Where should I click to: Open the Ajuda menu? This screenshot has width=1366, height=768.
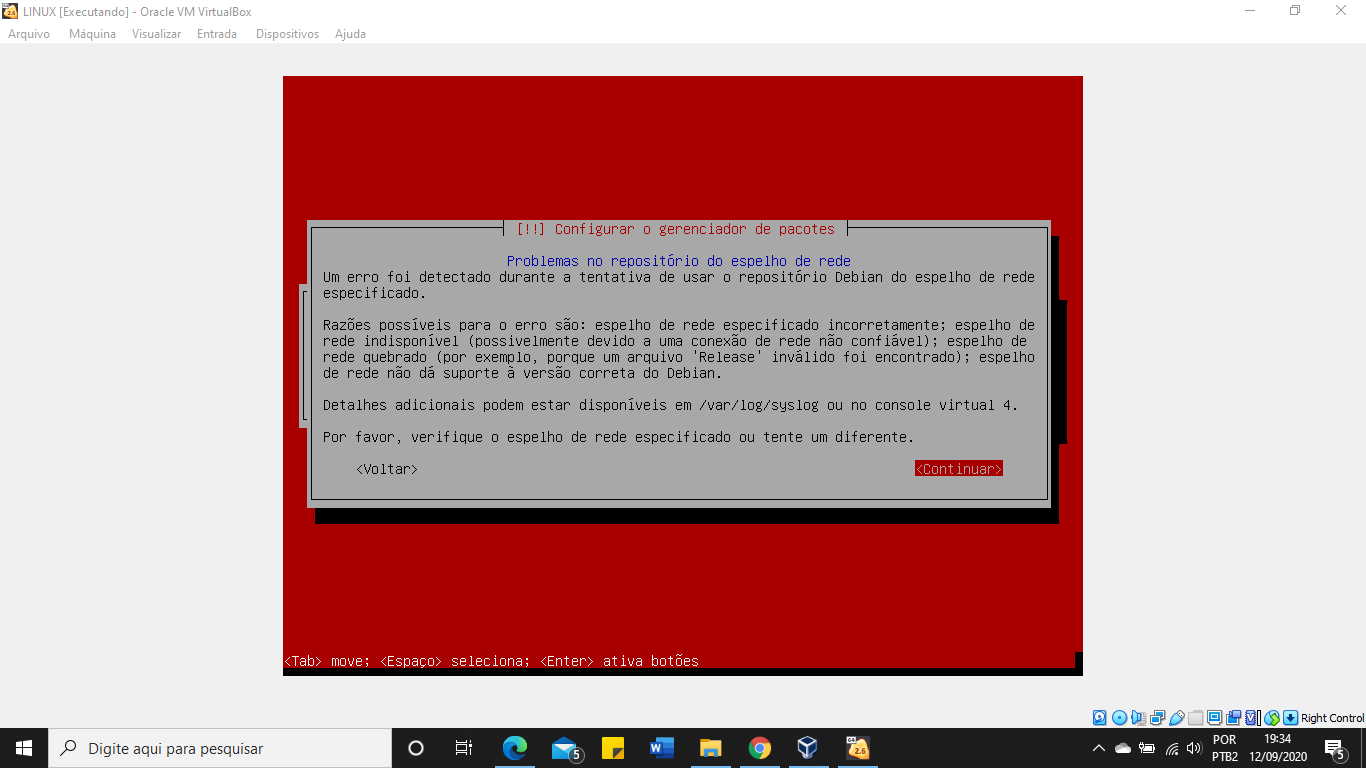coord(350,34)
